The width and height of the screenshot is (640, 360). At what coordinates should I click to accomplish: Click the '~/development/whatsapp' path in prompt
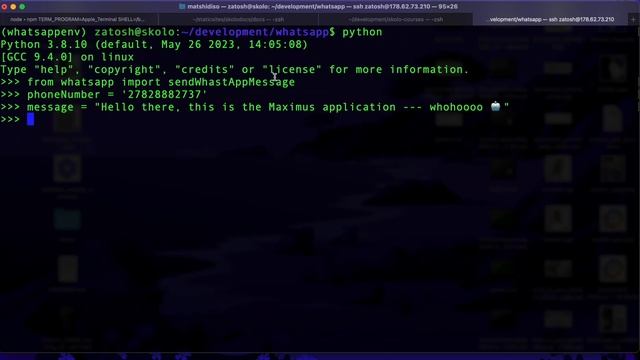255,32
